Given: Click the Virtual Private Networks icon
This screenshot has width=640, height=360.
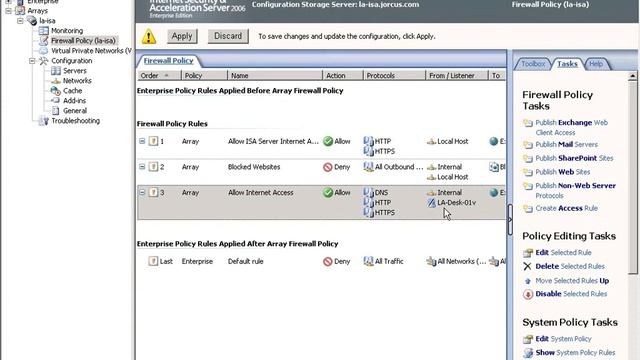Looking at the screenshot, I should [44, 51].
